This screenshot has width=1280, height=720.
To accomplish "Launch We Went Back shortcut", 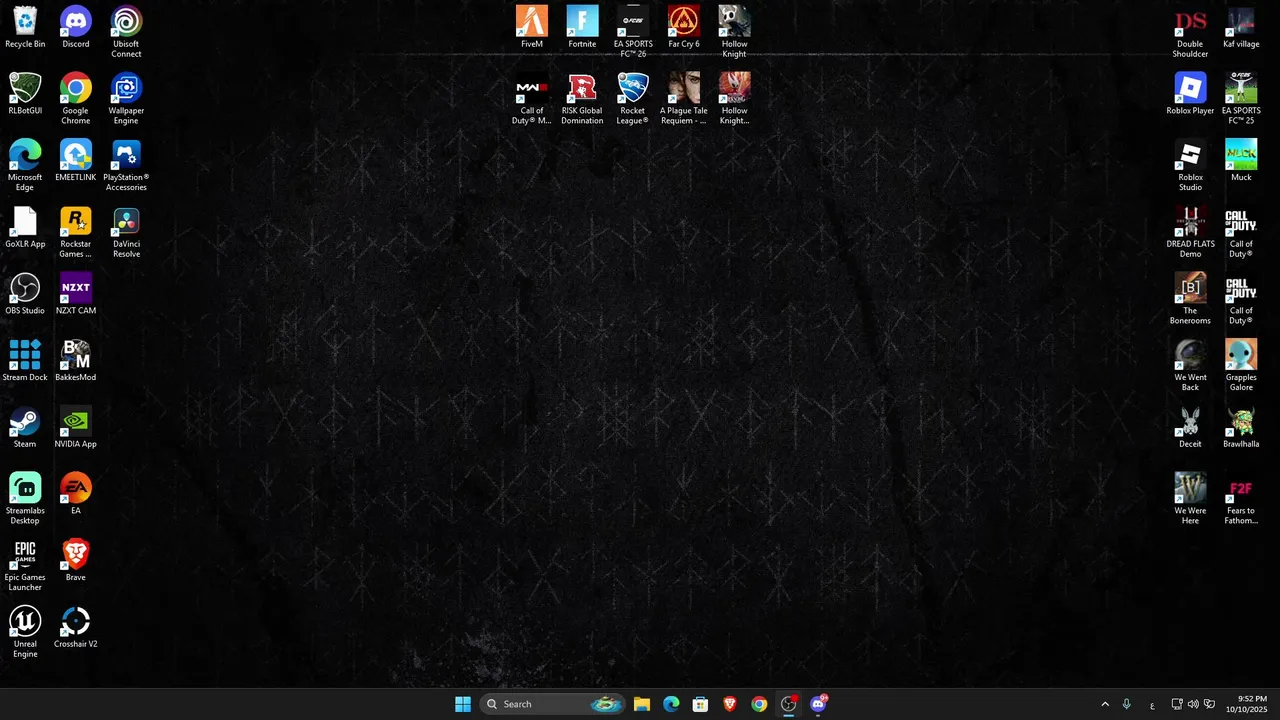I will tap(1190, 366).
